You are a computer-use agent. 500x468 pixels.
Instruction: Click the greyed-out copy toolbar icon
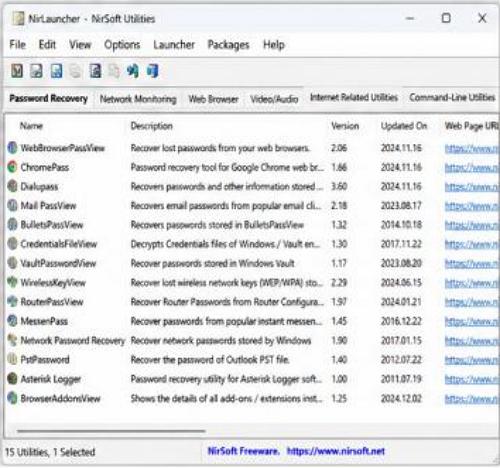(x=75, y=71)
